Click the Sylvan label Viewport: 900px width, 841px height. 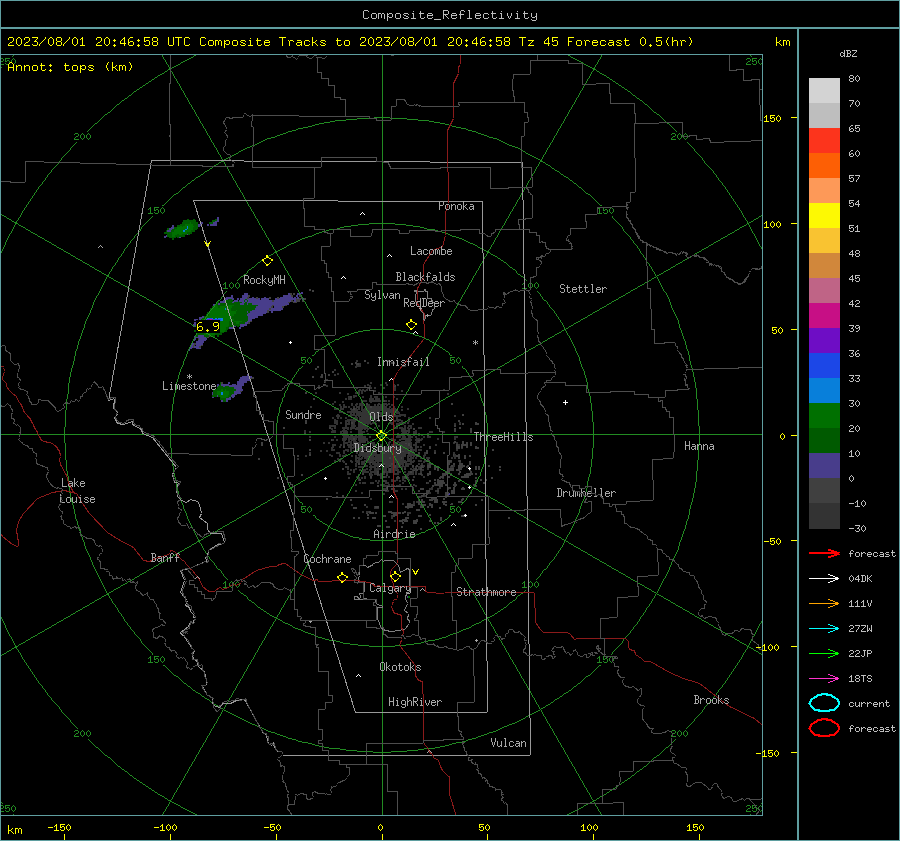[x=382, y=295]
